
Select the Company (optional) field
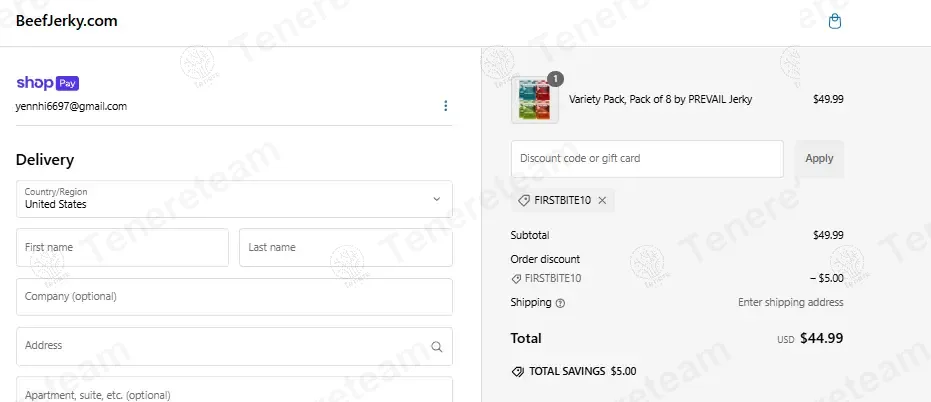[x=234, y=297]
